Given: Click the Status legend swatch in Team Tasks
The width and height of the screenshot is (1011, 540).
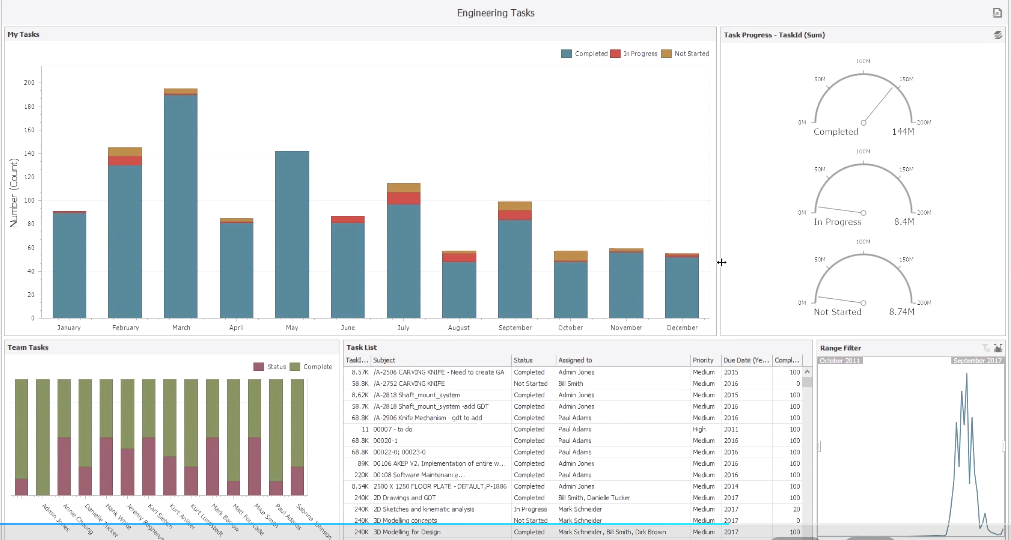Looking at the screenshot, I should 259,367.
